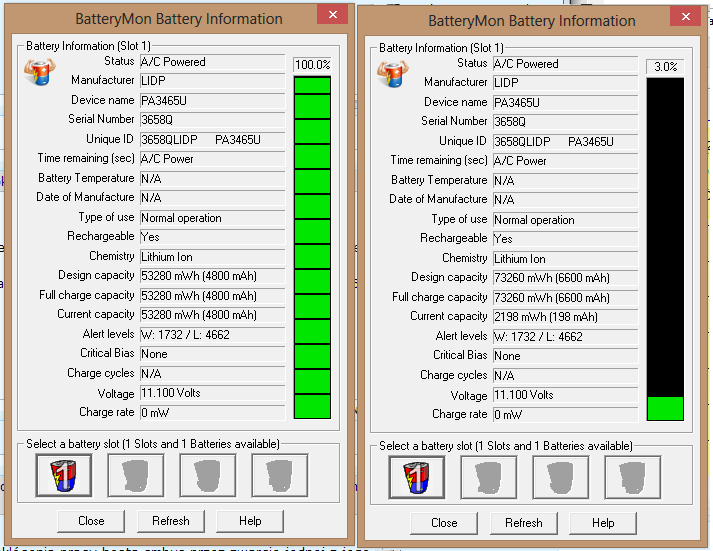The height and width of the screenshot is (551, 713).
Task: Click the second empty battery slot, left window
Action: point(136,475)
